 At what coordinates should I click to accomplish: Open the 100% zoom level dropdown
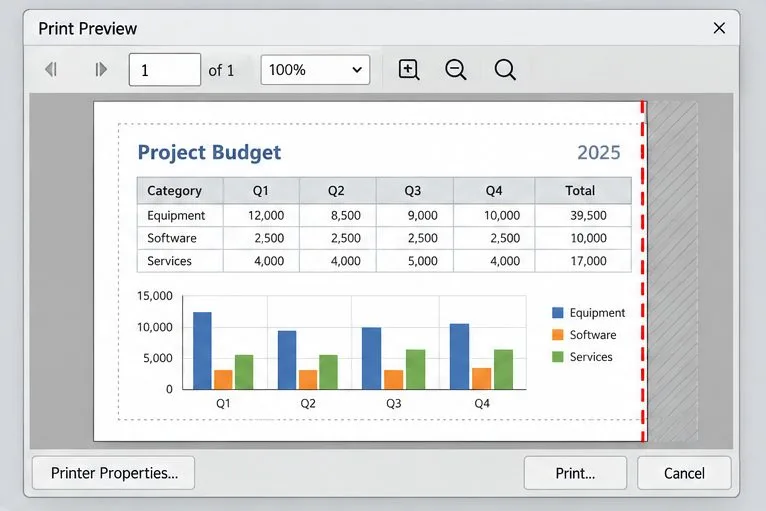315,70
